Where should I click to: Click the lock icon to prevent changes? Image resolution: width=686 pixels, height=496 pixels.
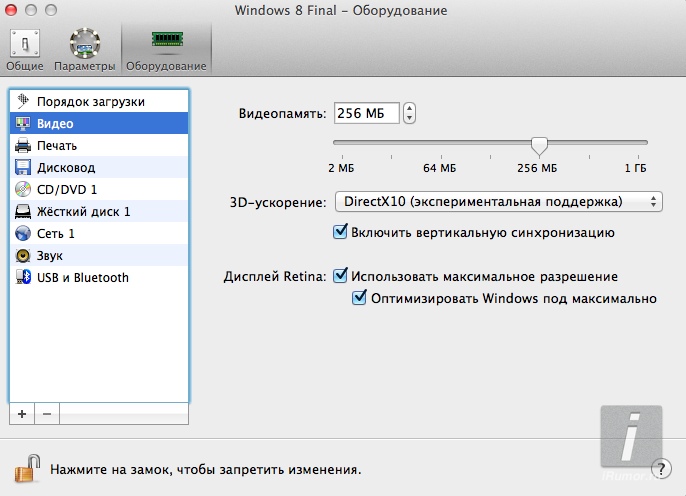click(x=28, y=468)
